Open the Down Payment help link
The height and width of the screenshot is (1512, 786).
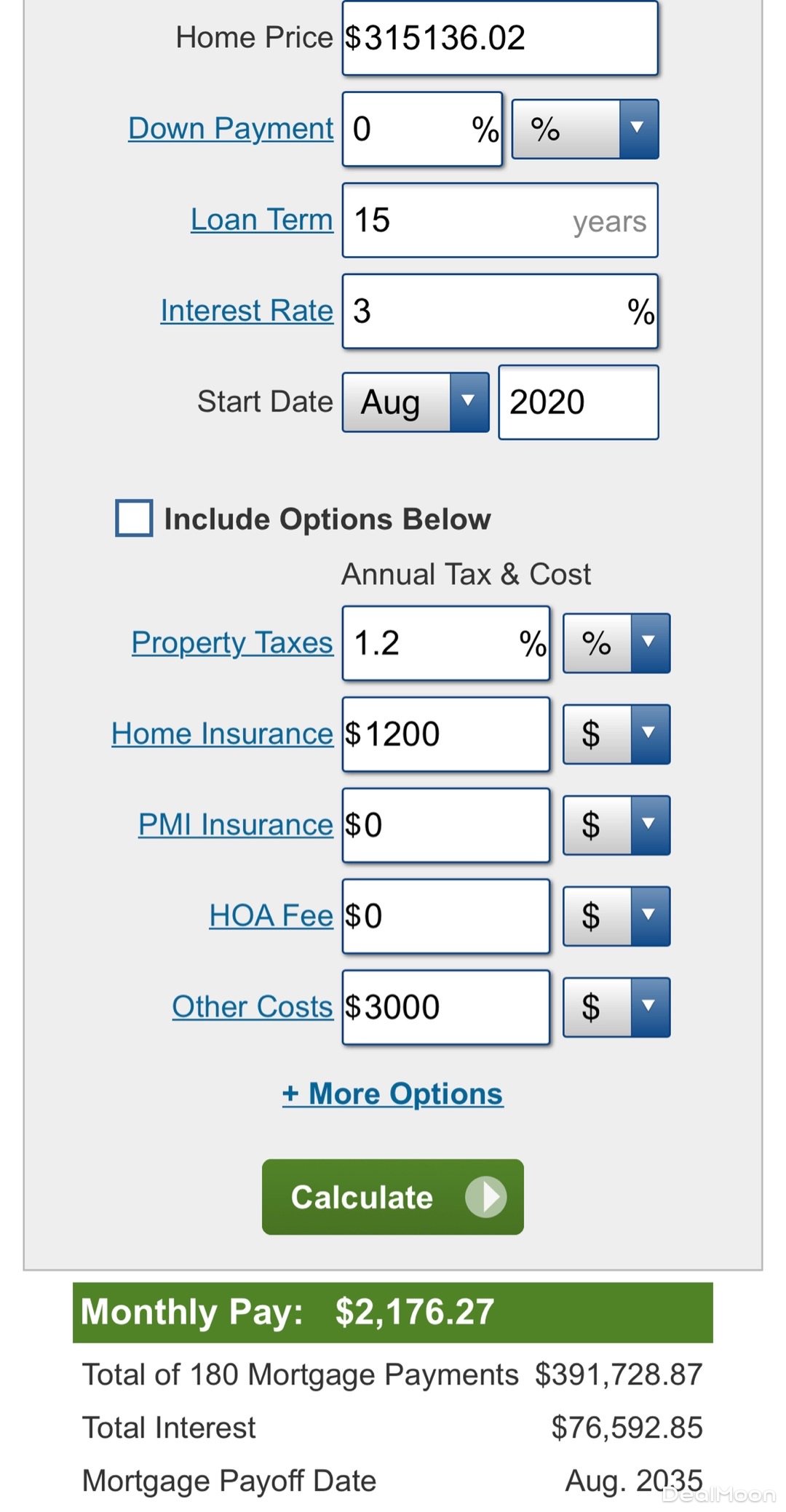(231, 129)
